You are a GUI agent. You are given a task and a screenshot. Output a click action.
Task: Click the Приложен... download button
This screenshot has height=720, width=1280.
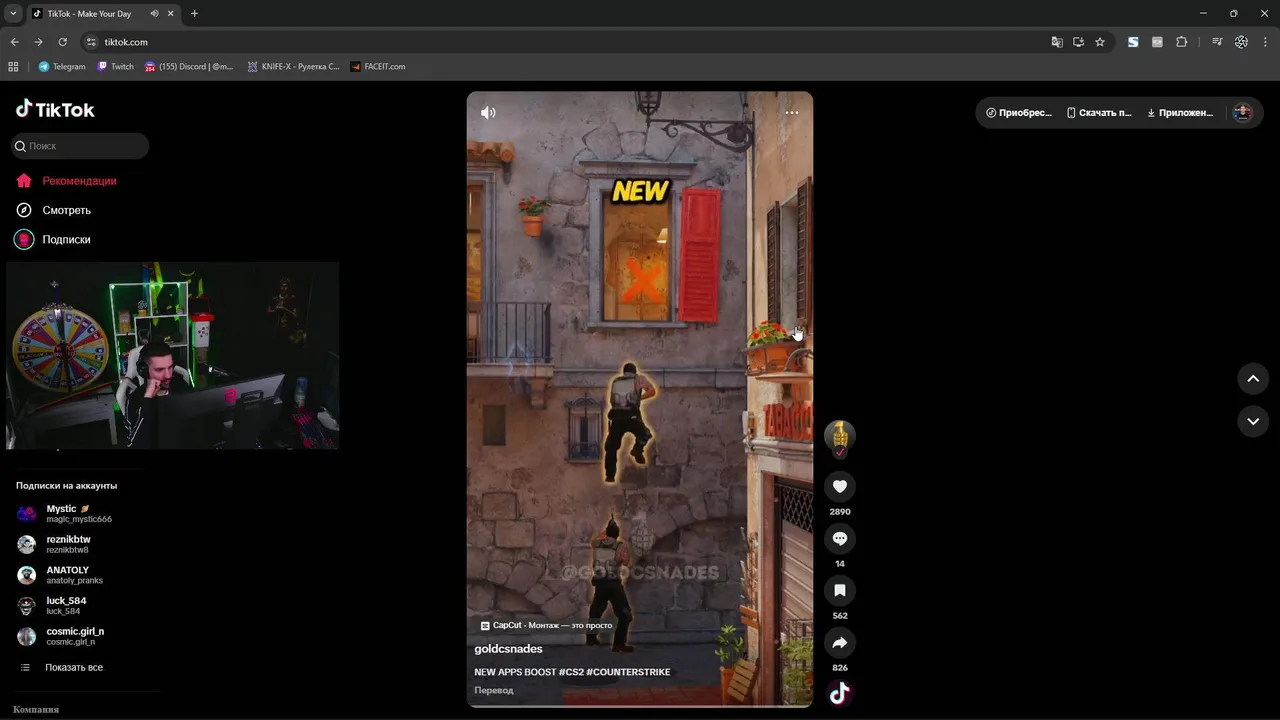pyautogui.click(x=1180, y=113)
